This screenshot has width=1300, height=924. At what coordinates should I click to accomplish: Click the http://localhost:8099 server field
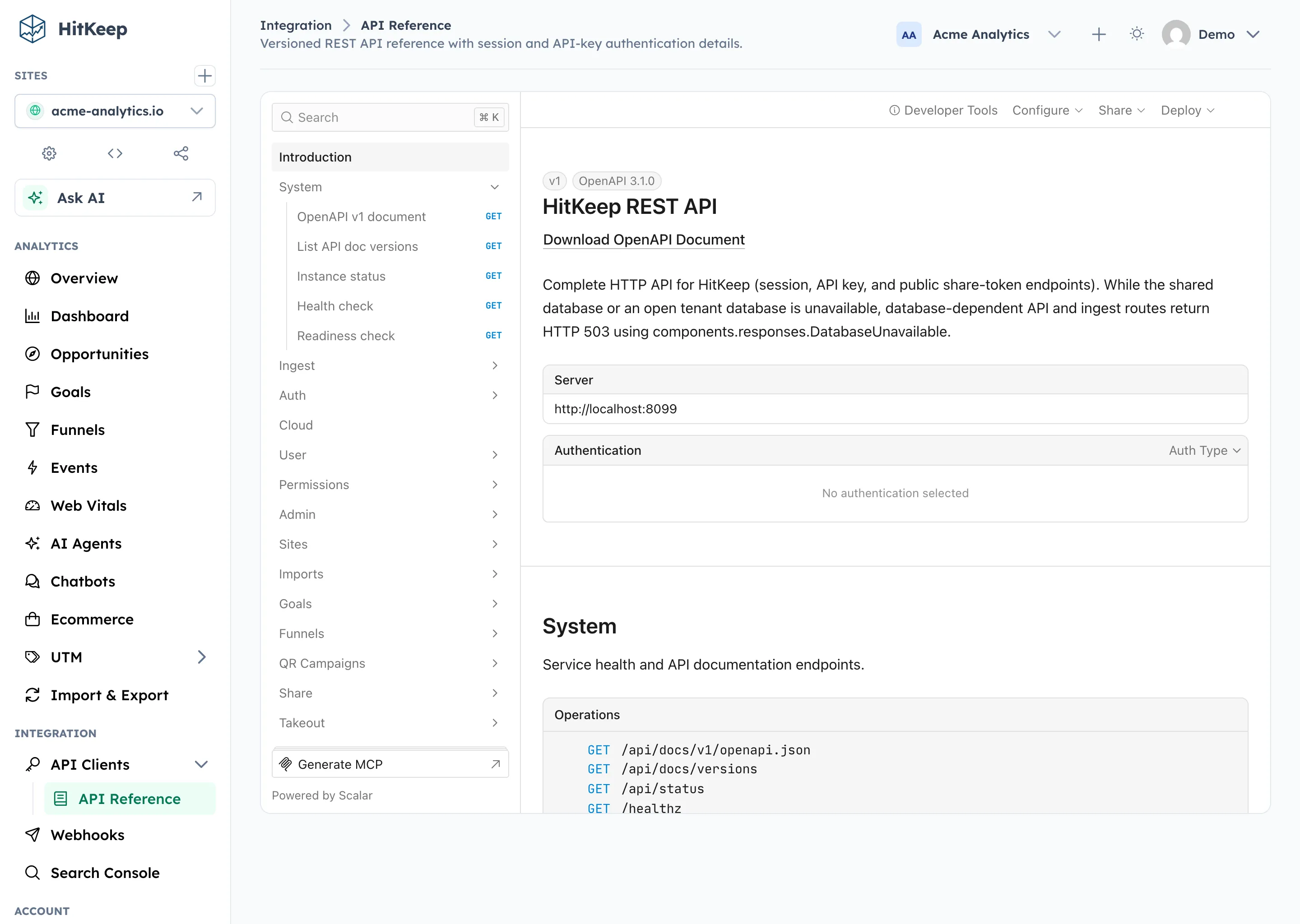point(895,409)
